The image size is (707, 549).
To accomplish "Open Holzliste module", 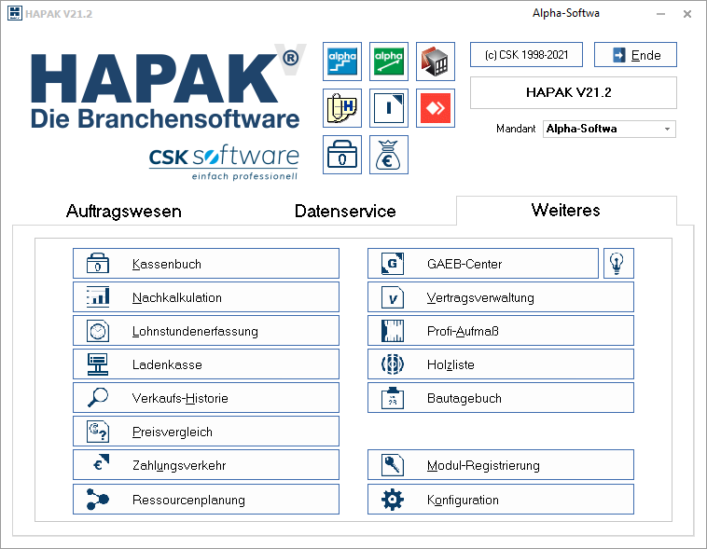I will 500,364.
